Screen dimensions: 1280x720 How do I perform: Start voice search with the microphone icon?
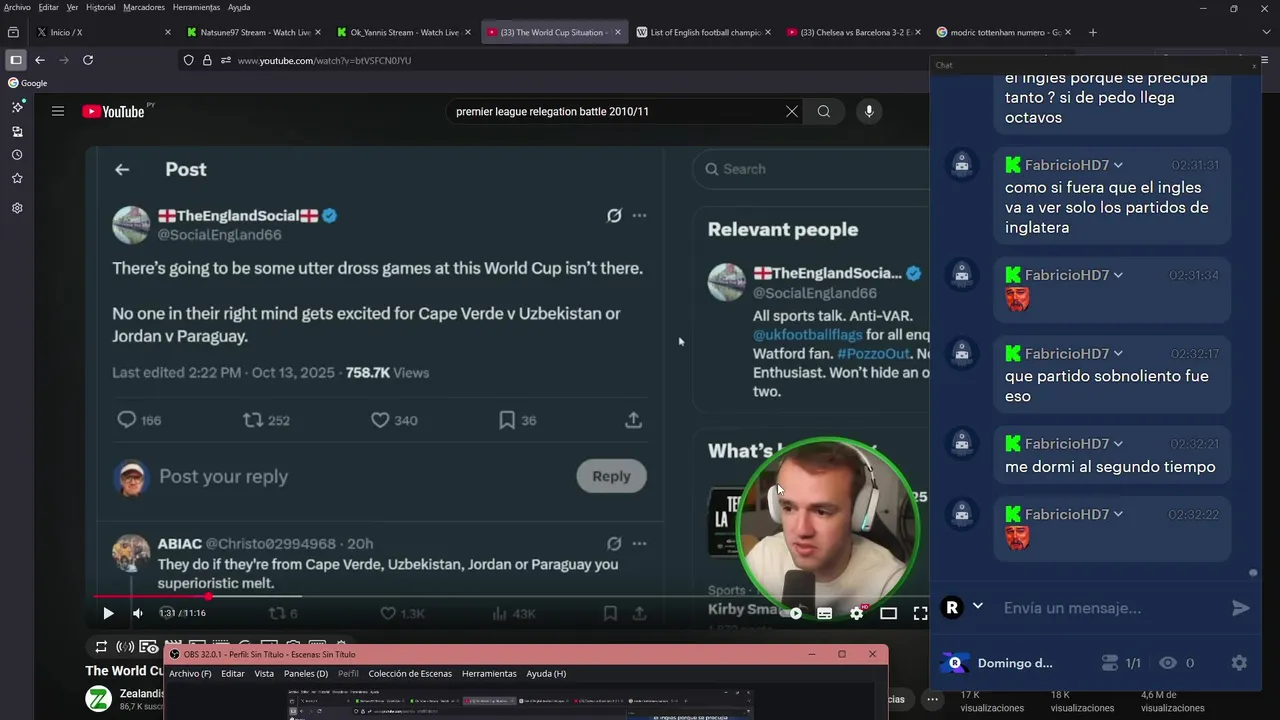click(869, 111)
